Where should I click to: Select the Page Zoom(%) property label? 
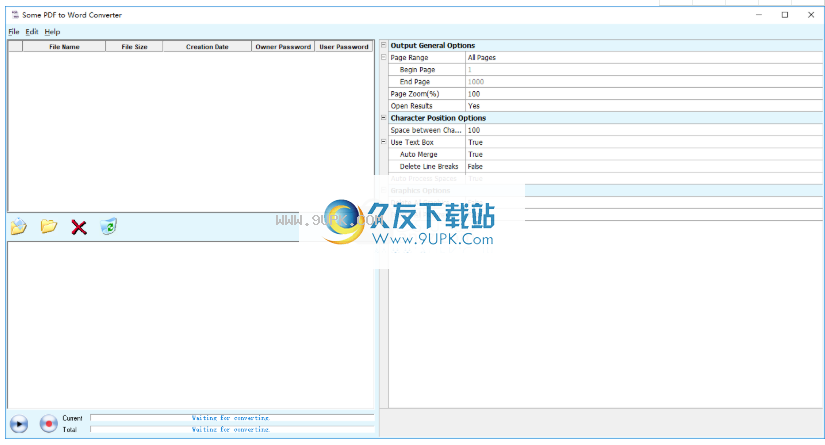415,94
